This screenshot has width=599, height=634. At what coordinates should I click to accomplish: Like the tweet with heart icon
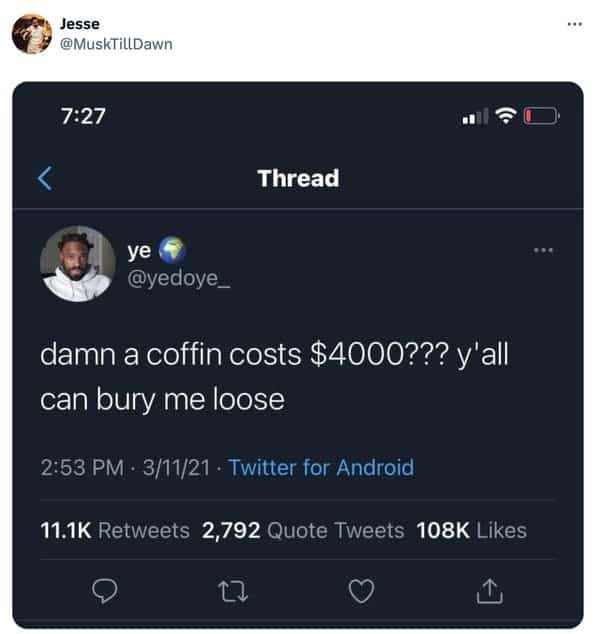[x=361, y=591]
